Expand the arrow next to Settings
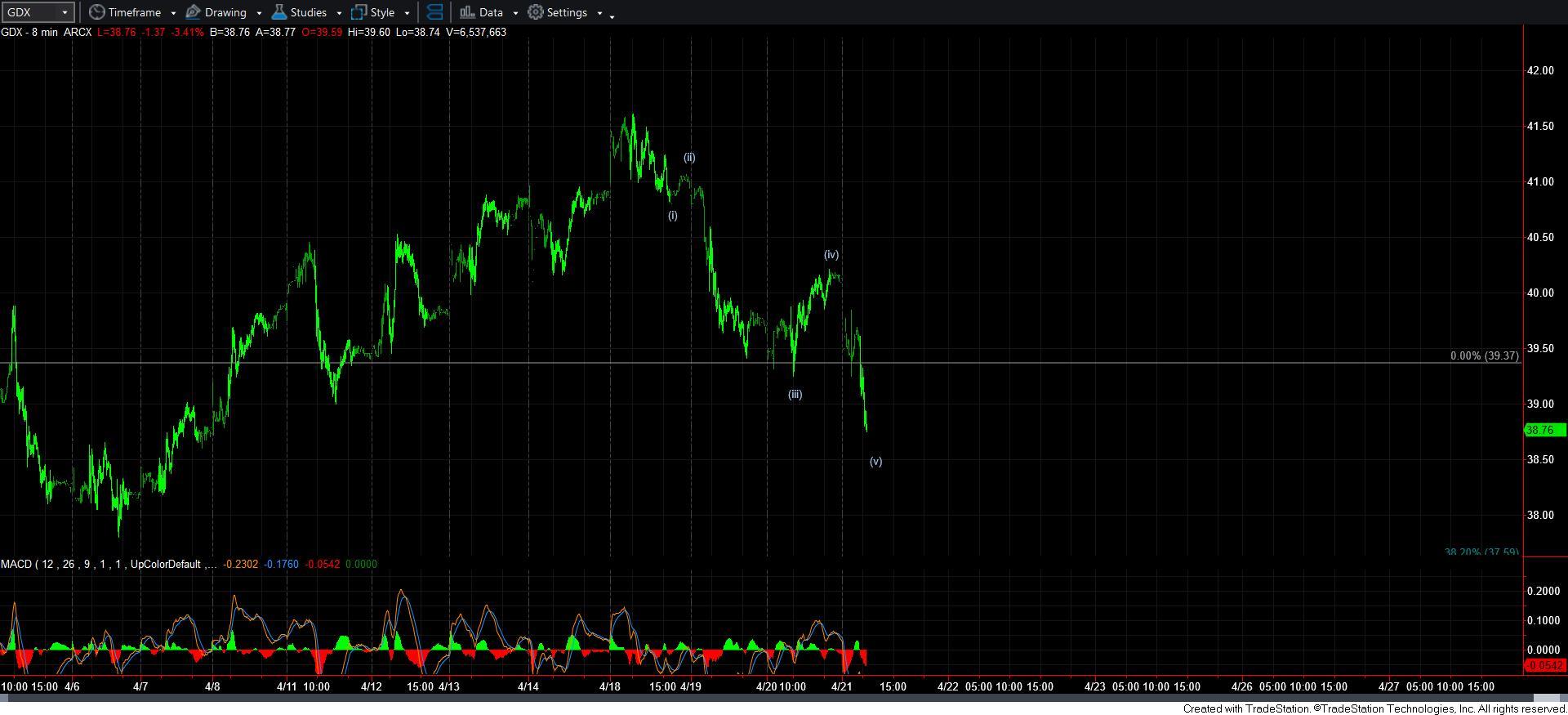 pos(599,13)
